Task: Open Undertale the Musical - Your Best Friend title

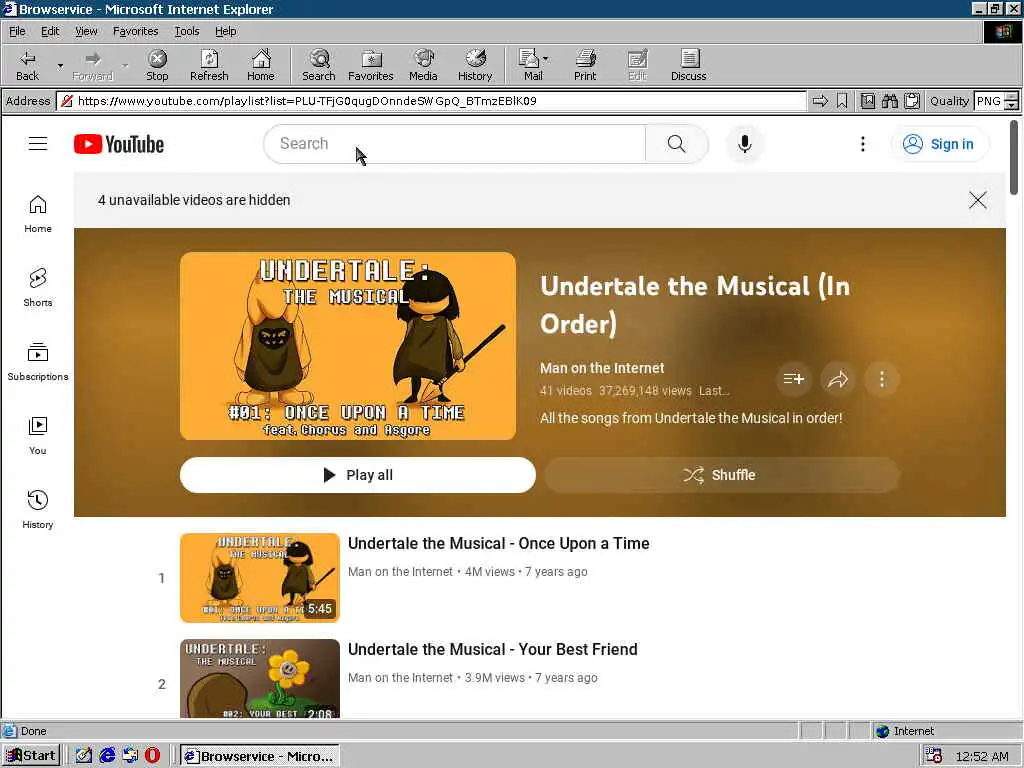Action: 493,649
